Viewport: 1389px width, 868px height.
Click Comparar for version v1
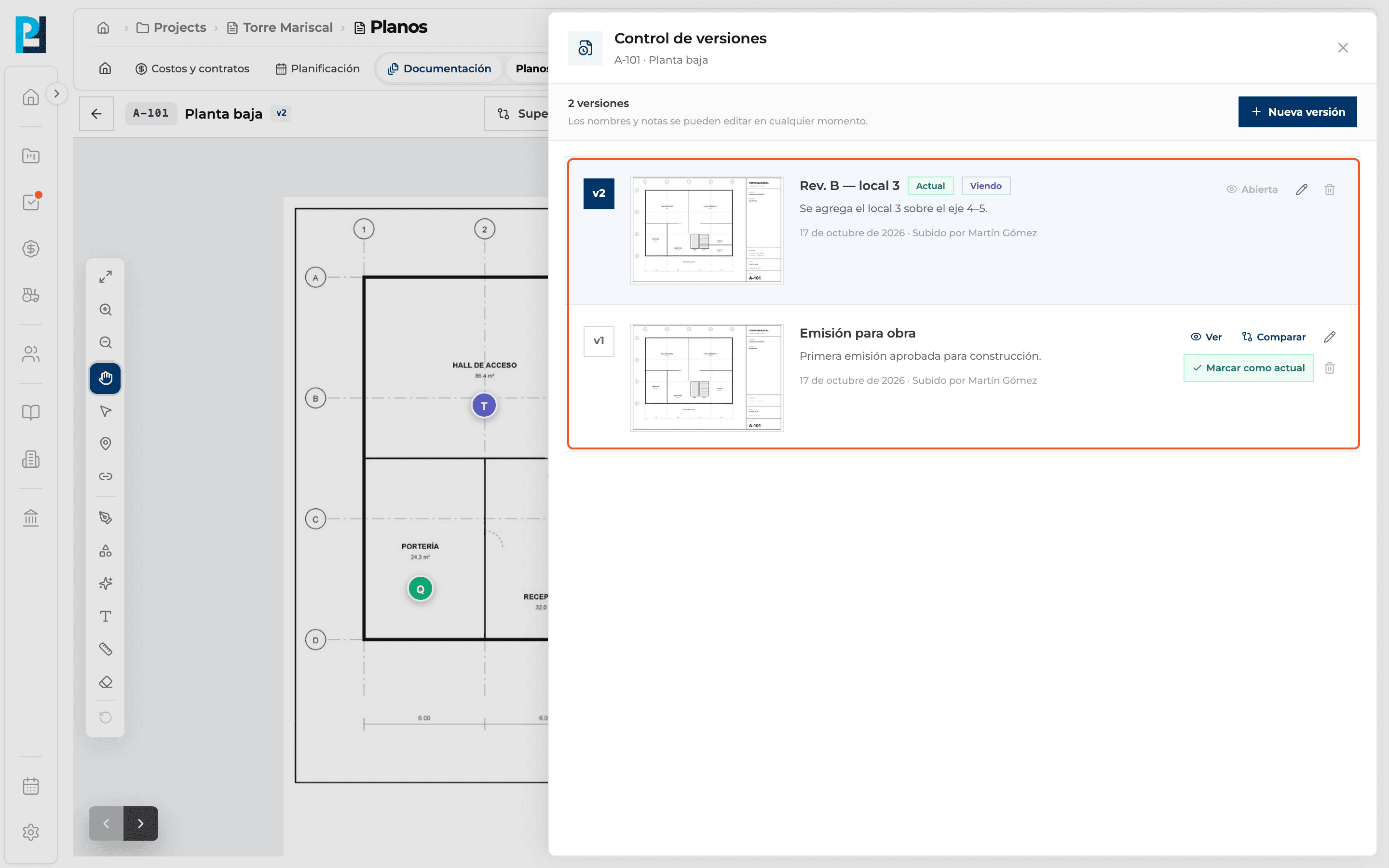point(1274,337)
